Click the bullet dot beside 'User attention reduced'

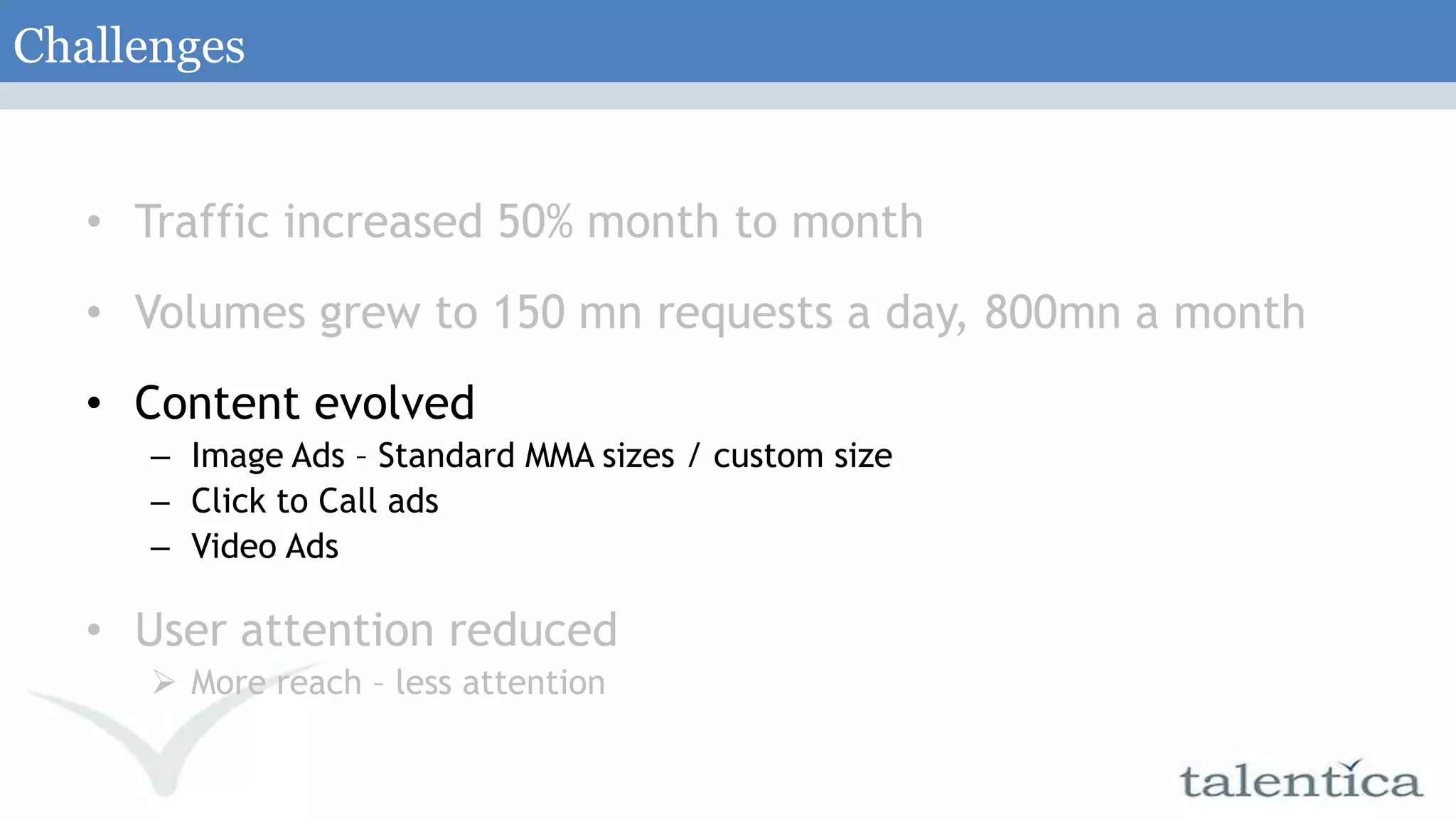tap(95, 629)
